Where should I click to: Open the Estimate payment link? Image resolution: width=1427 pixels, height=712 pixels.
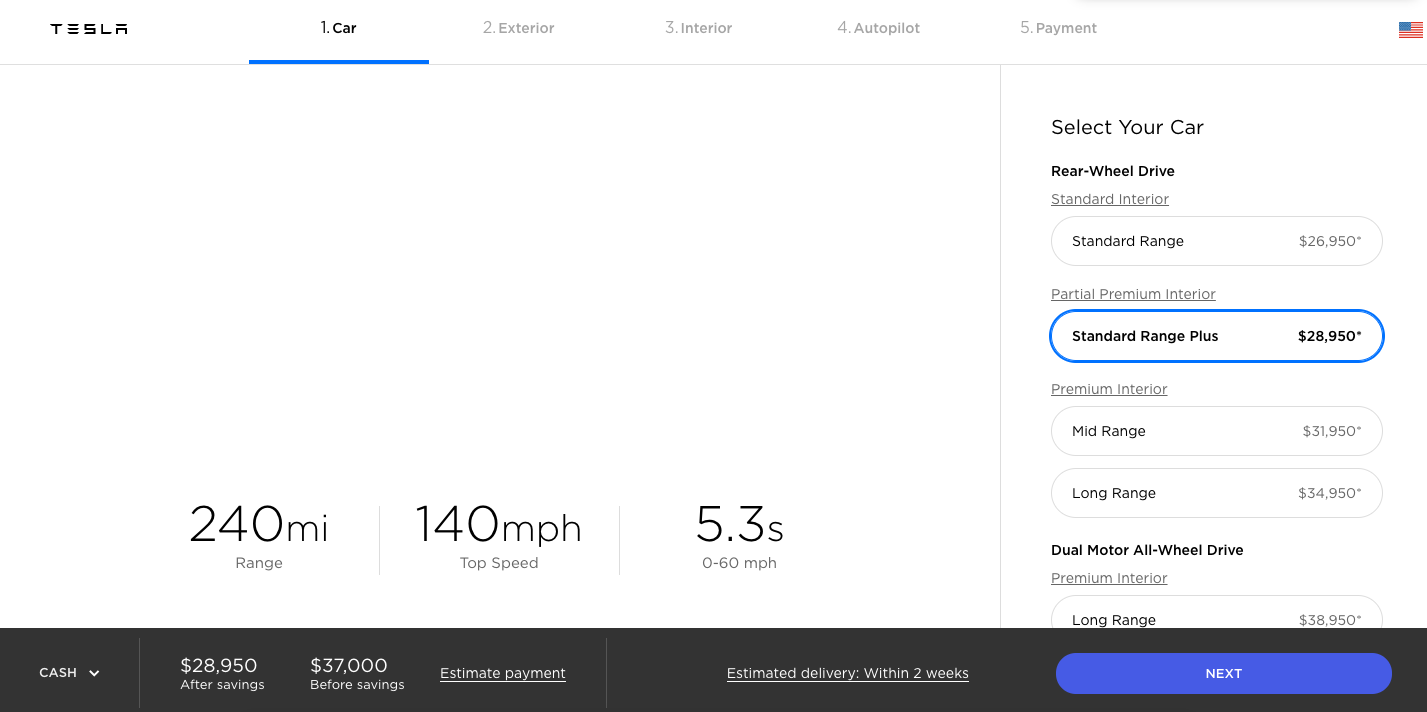[503, 673]
